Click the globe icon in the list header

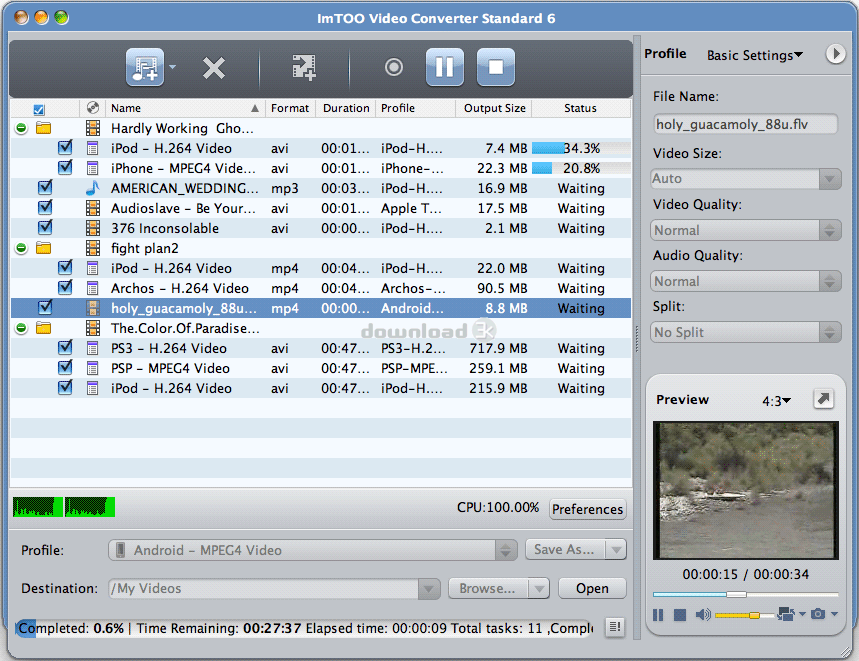pyautogui.click(x=93, y=108)
